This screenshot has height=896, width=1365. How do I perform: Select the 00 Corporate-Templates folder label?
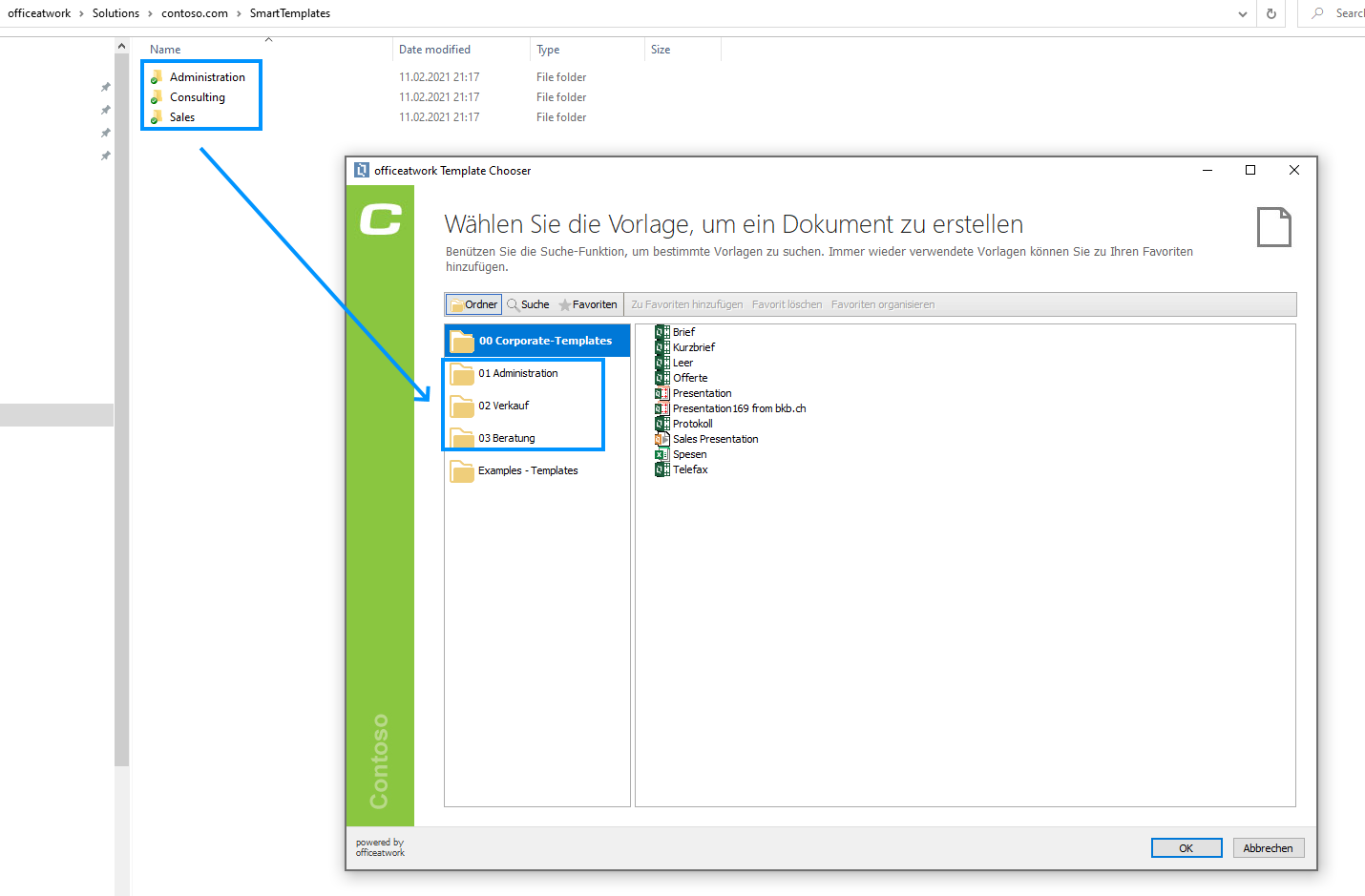[545, 341]
